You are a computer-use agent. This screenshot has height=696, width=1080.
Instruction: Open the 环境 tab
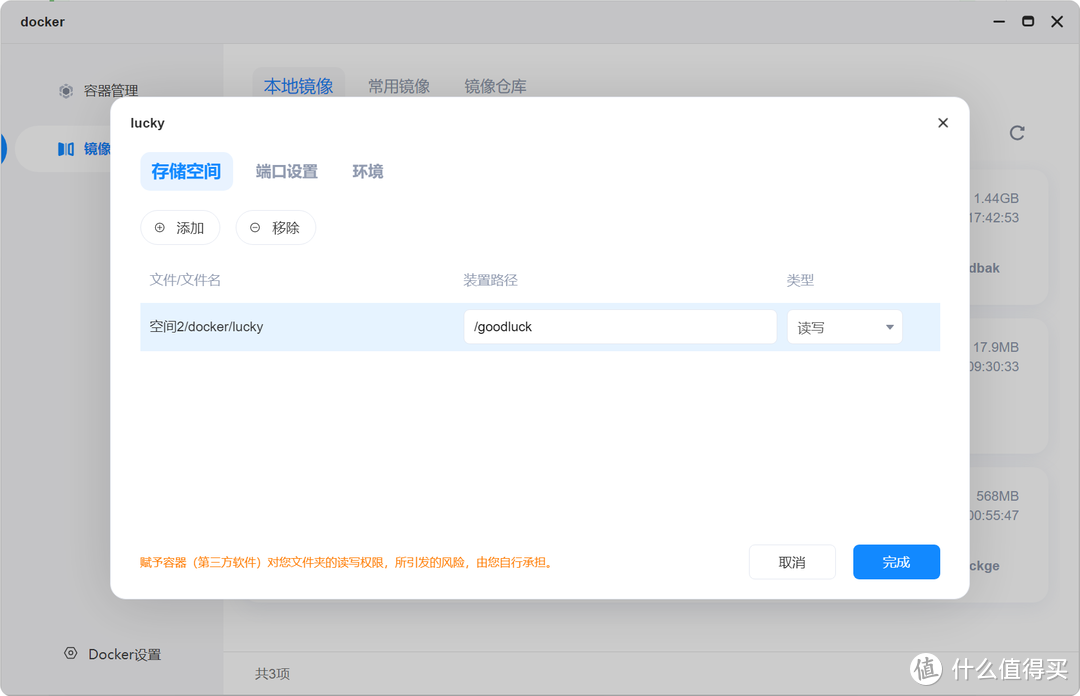tap(367, 172)
